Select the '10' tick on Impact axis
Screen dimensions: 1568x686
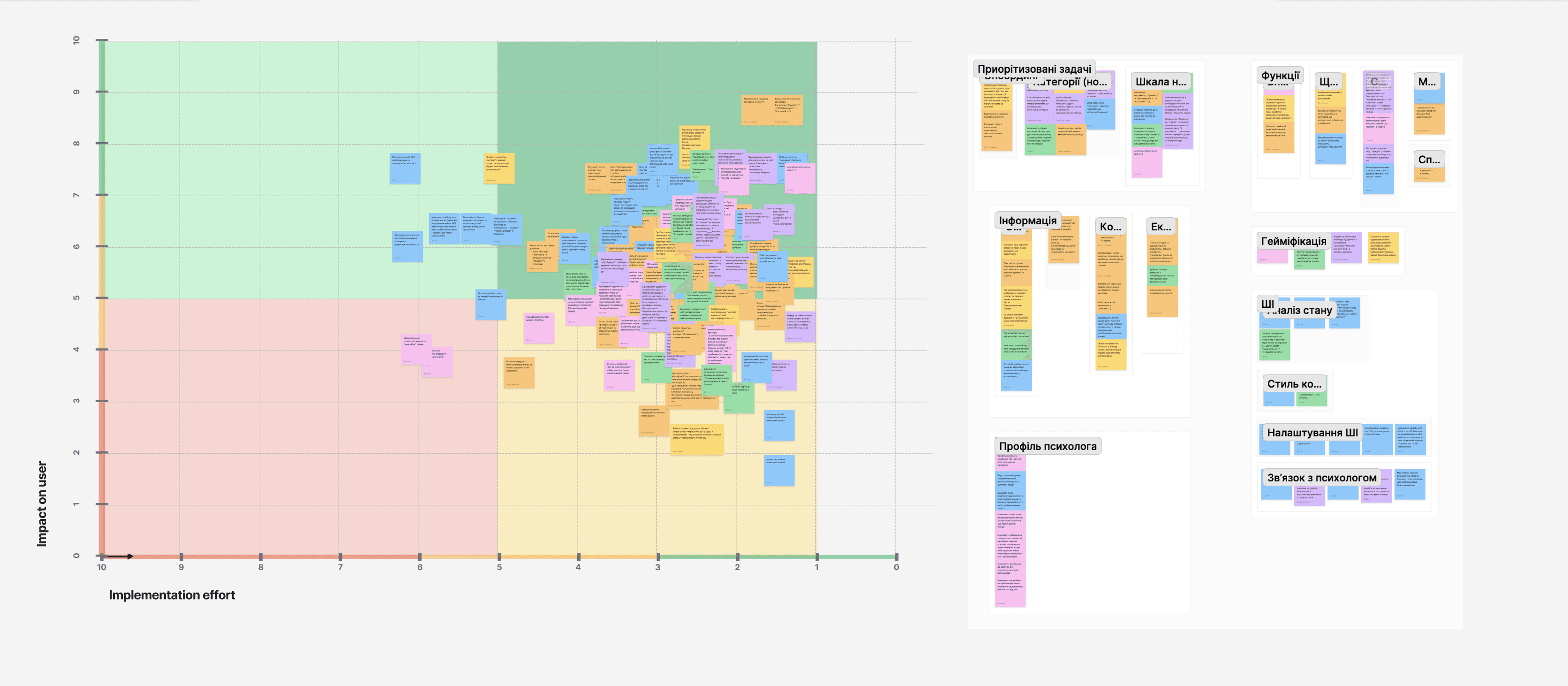point(76,40)
